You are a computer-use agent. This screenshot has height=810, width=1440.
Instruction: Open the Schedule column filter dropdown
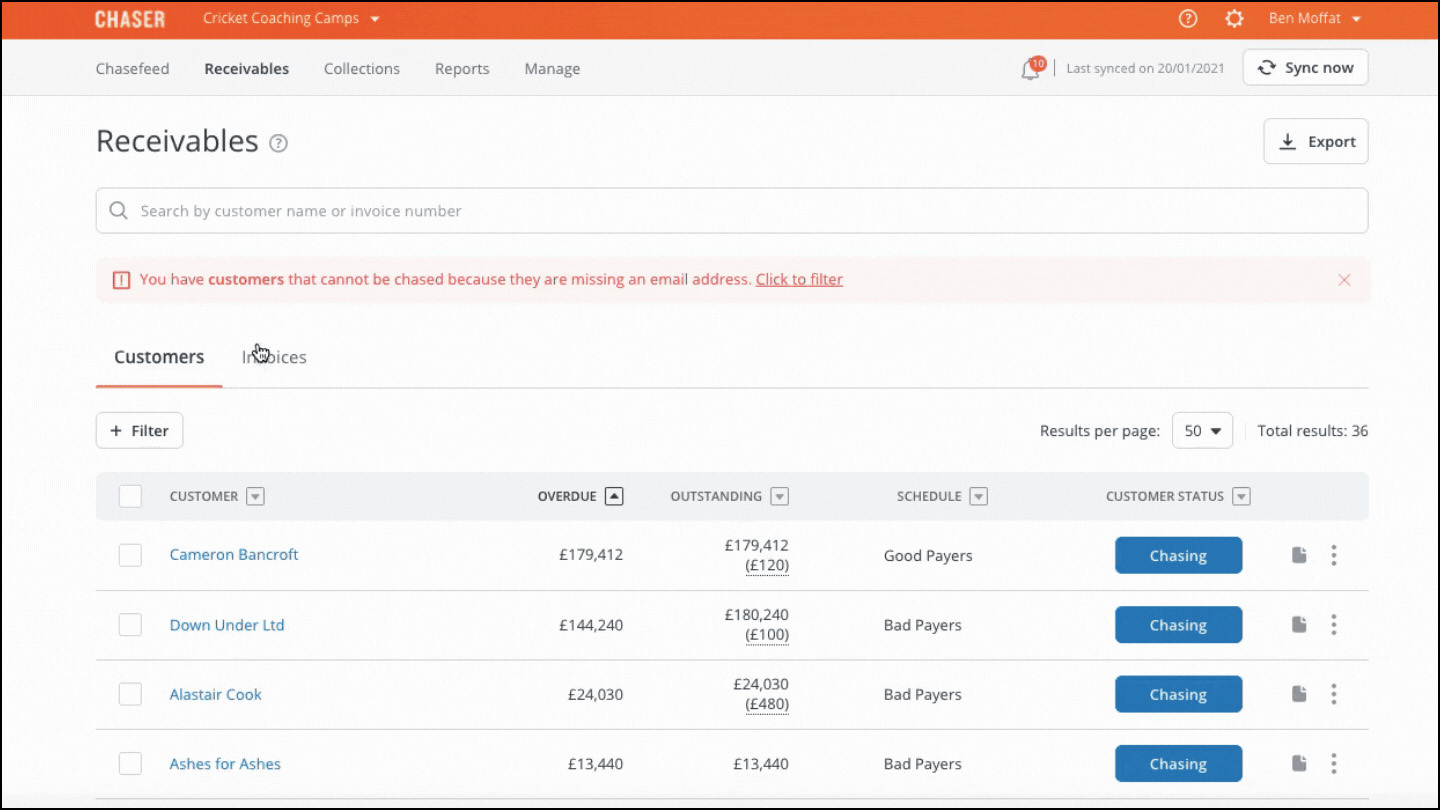(979, 496)
